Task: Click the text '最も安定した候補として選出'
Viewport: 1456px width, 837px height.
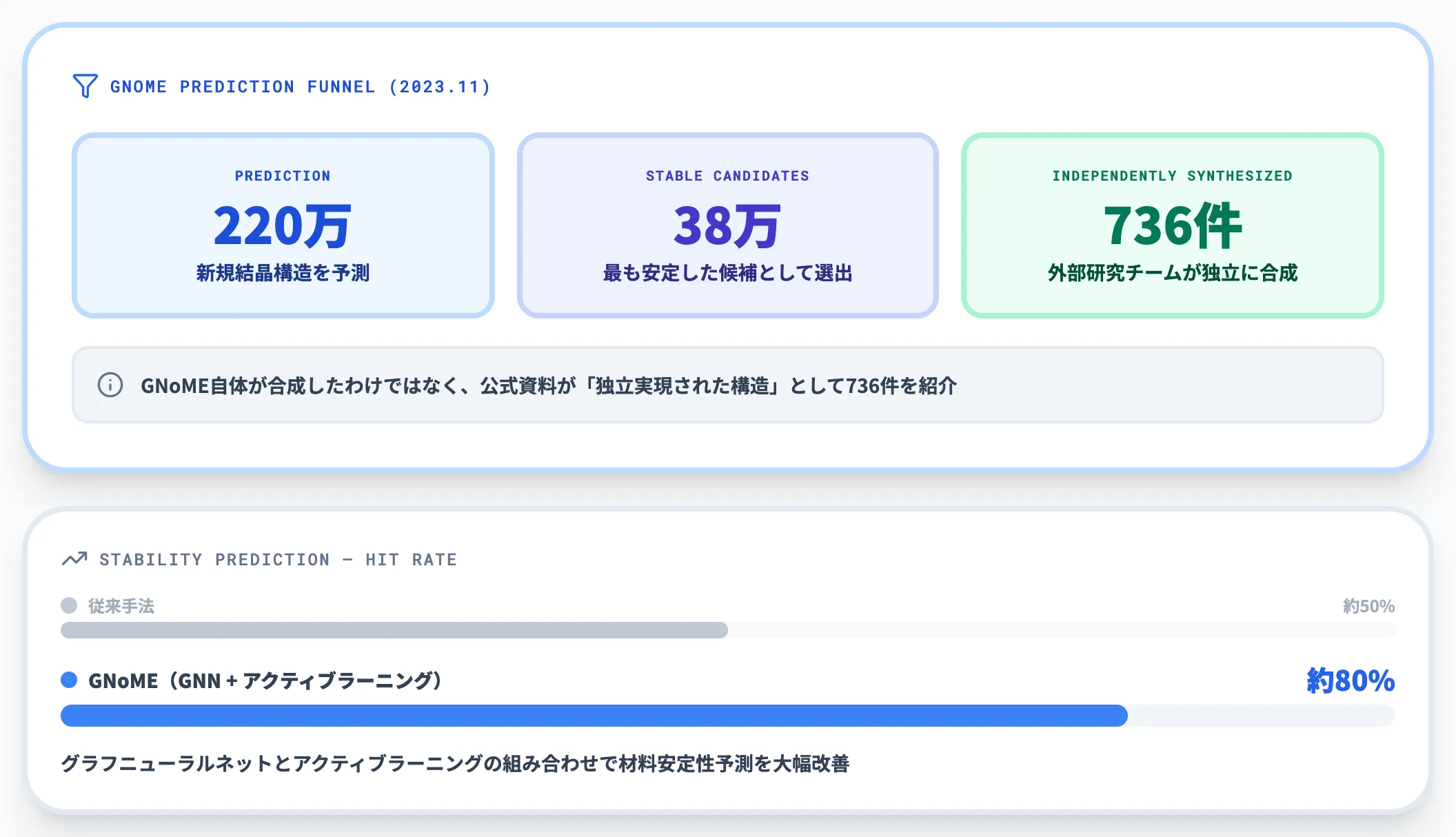Action: coord(728,273)
